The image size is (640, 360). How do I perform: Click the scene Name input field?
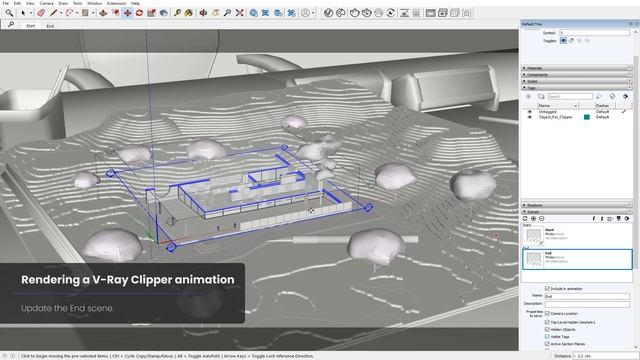587,296
